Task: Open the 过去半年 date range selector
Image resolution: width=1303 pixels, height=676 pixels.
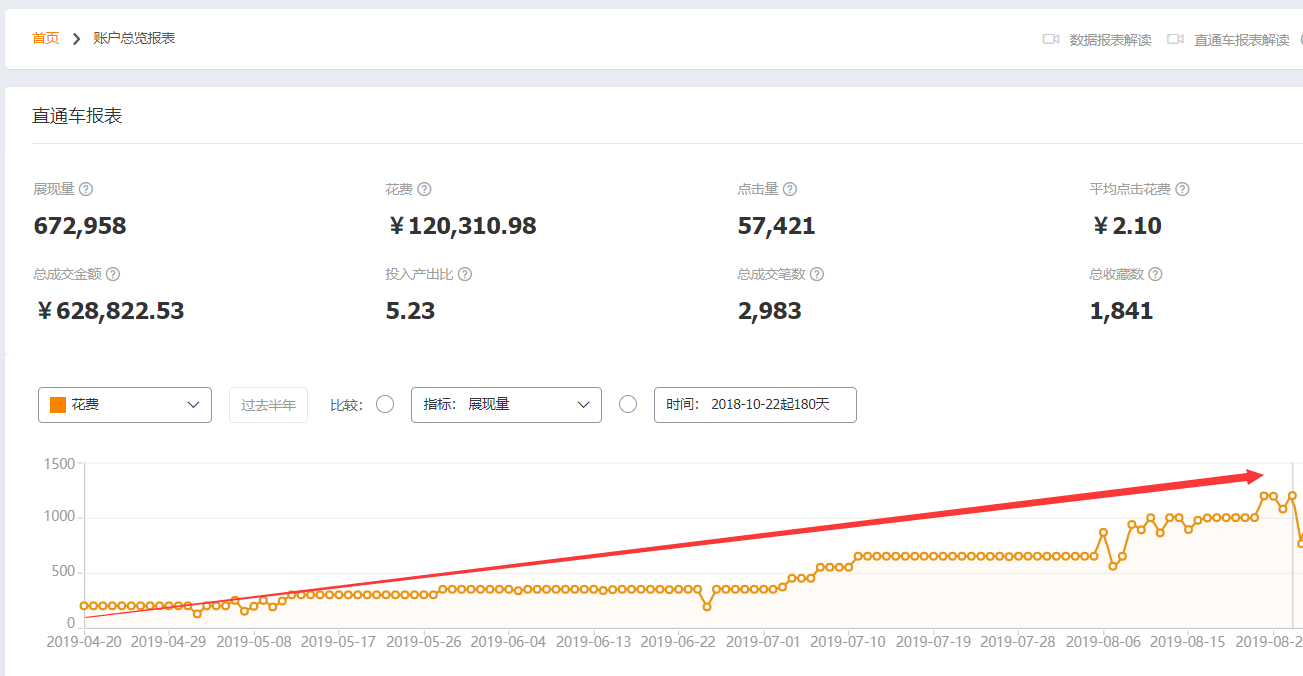Action: (268, 405)
